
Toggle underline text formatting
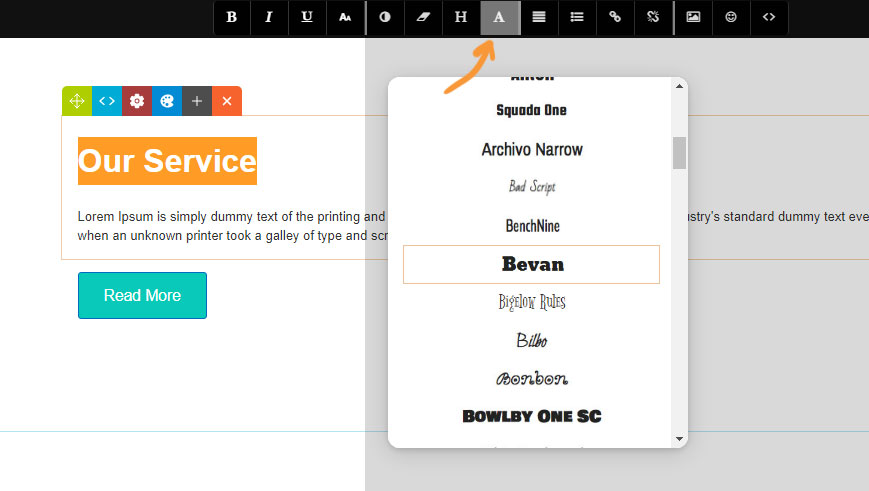(307, 17)
